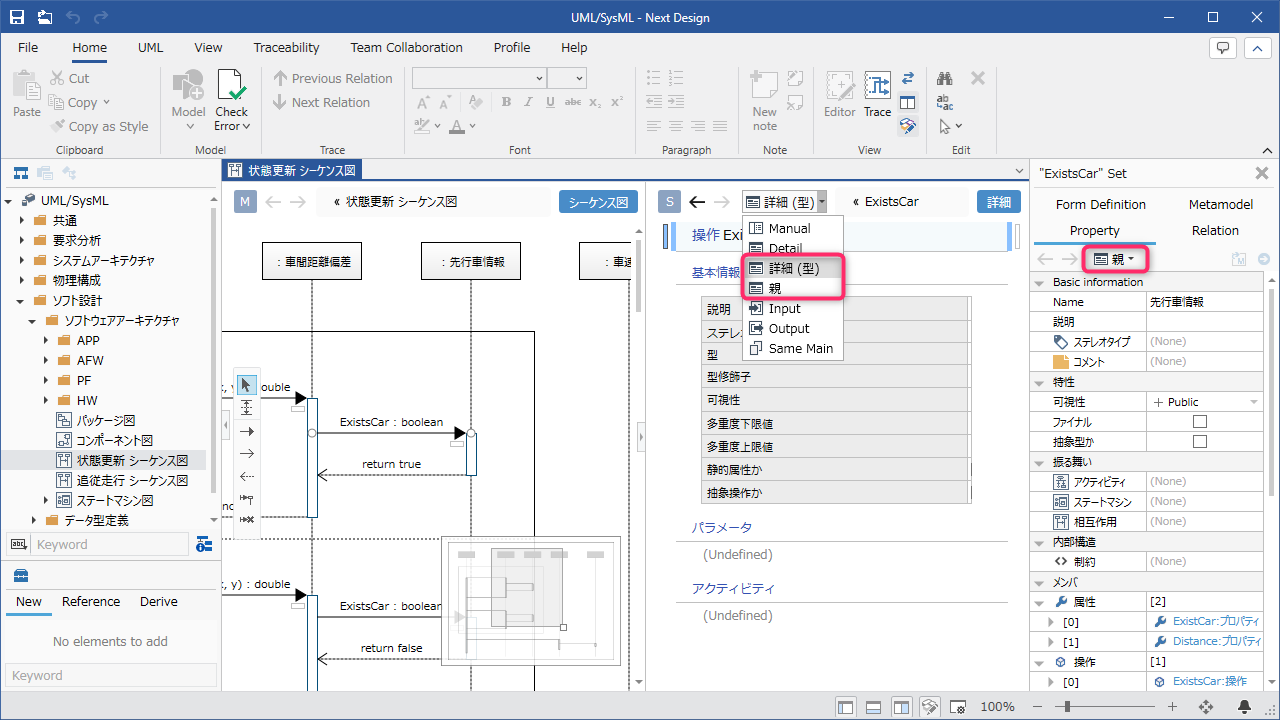Click the Editor view icon in ribbon
The image size is (1280, 720).
839,86
